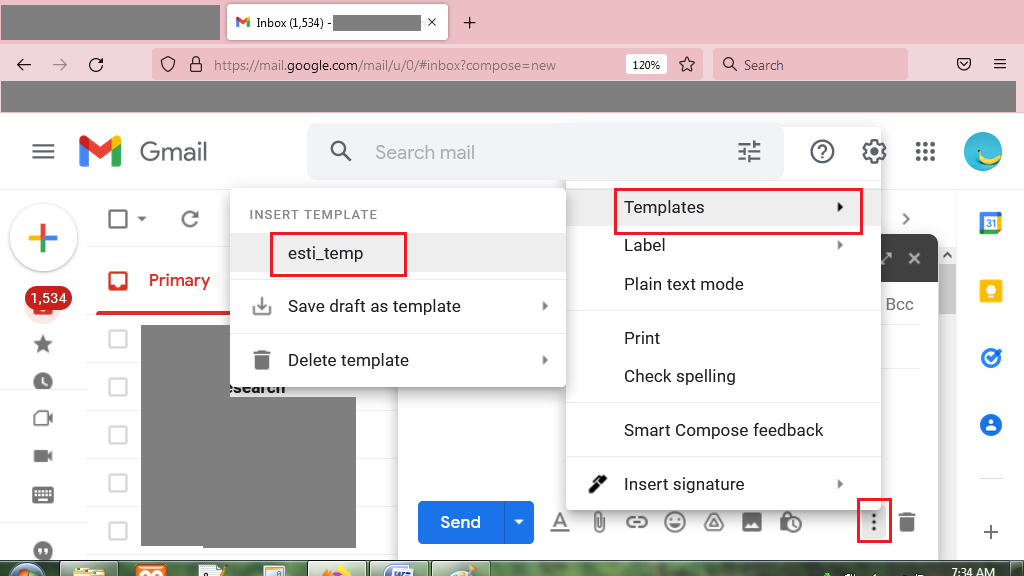Insert a file from Google Drive

713,521
